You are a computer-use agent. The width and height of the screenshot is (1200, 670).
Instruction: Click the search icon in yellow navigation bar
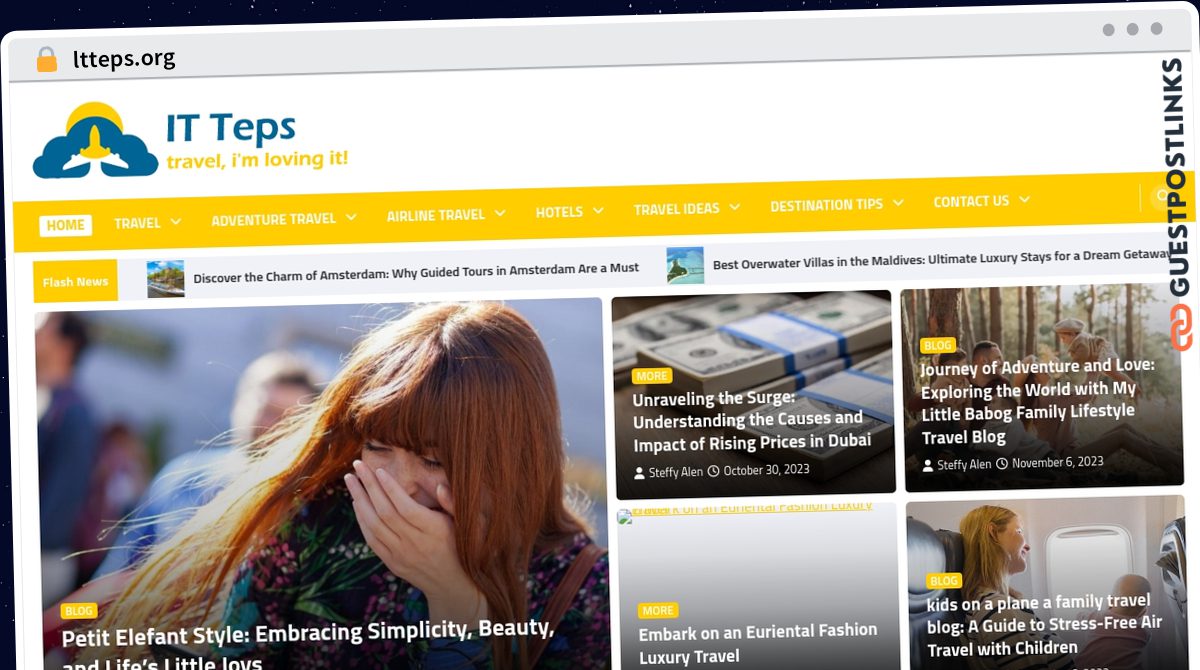pos(1162,197)
